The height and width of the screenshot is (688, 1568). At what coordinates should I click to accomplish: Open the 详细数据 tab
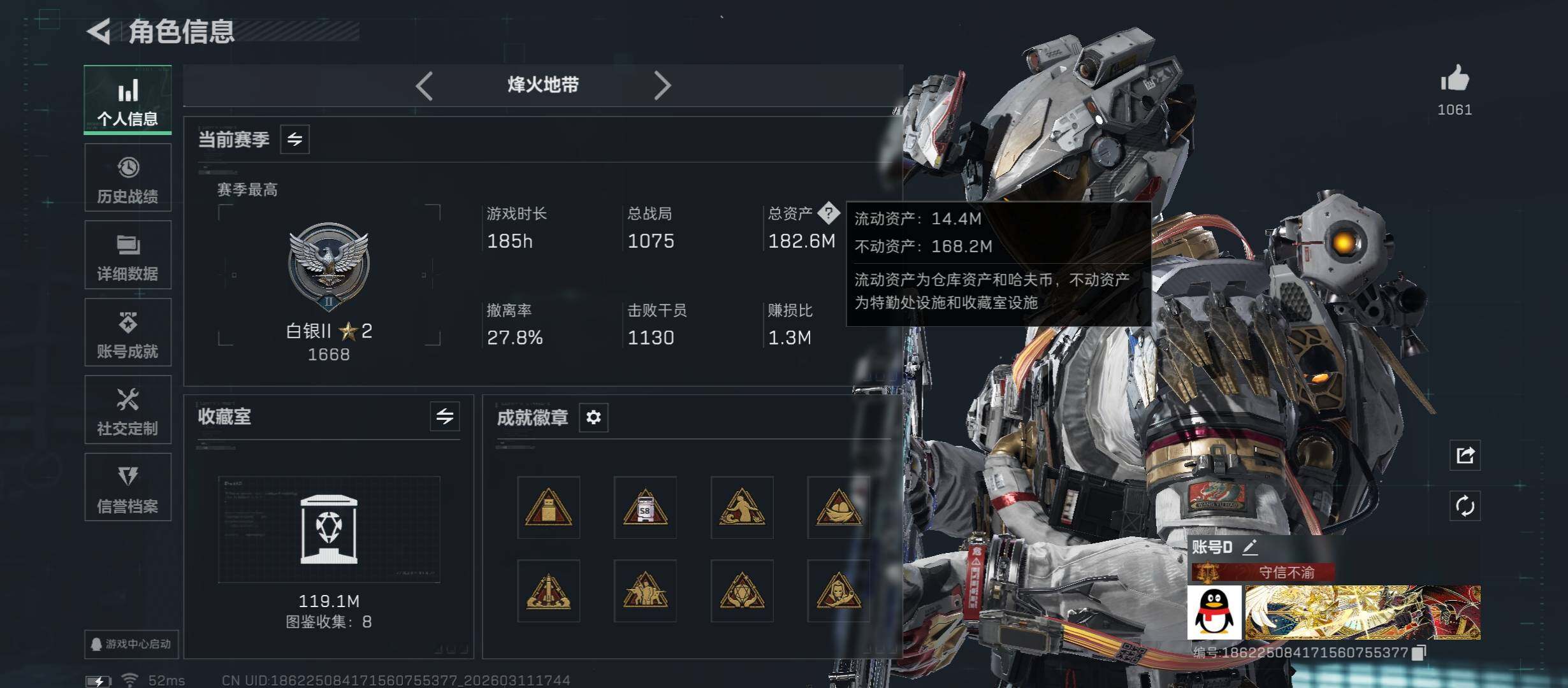[128, 255]
